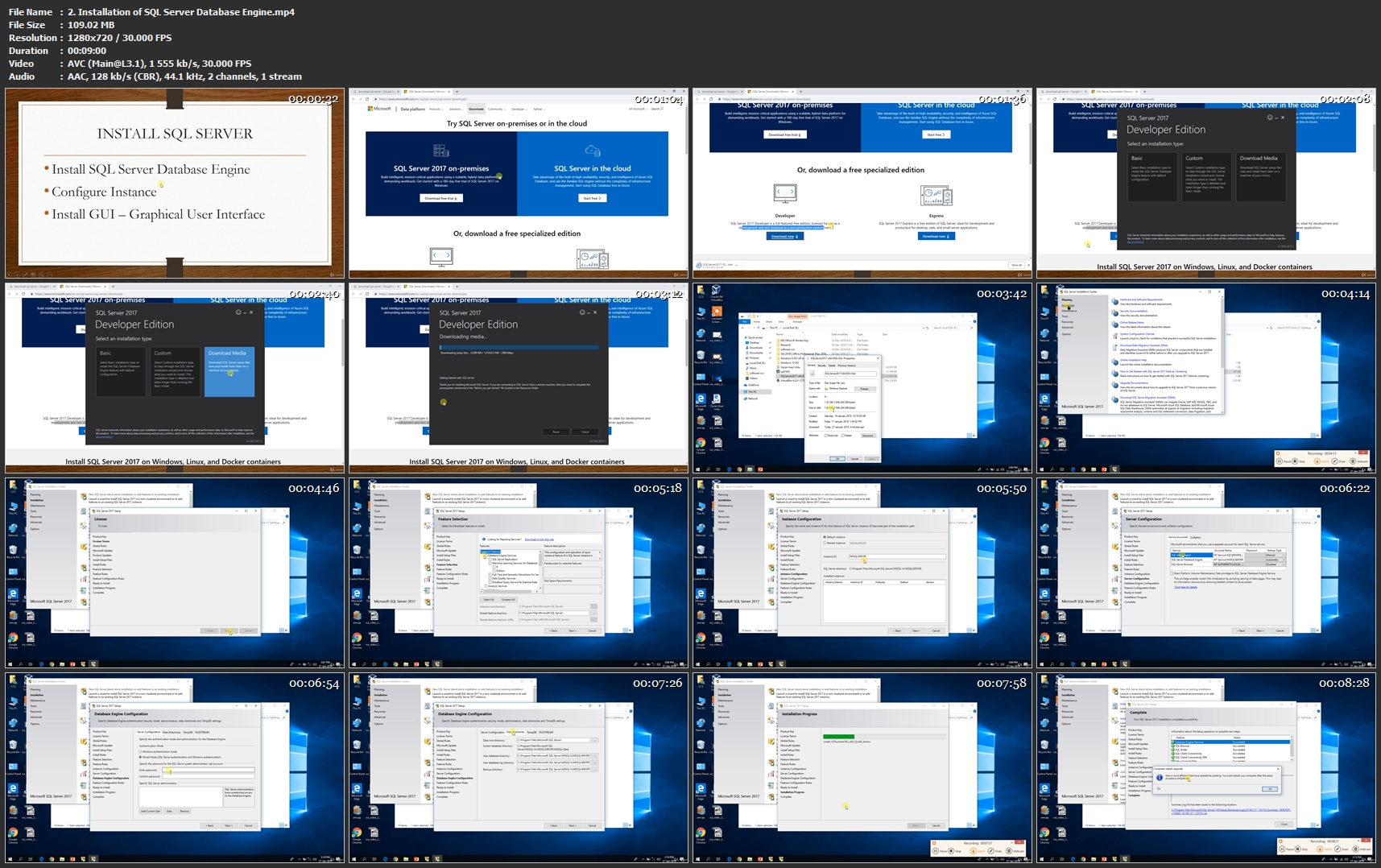Image resolution: width=1381 pixels, height=868 pixels.
Task: Select the Basic installation tile in the 00:02:08 frame
Action: pos(1152,176)
